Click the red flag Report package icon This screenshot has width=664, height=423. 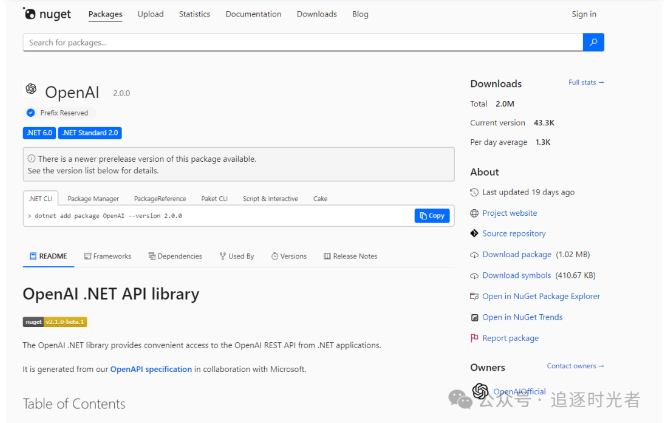coord(474,338)
